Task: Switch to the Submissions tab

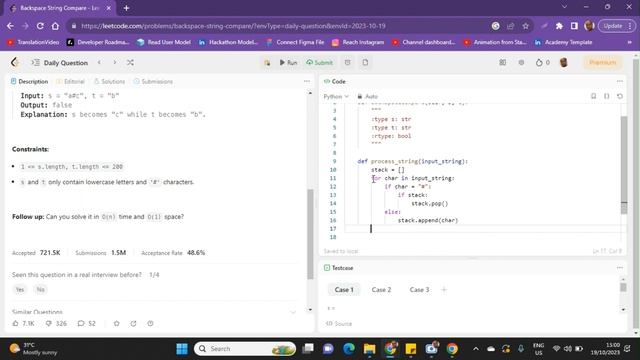Action: click(153, 82)
